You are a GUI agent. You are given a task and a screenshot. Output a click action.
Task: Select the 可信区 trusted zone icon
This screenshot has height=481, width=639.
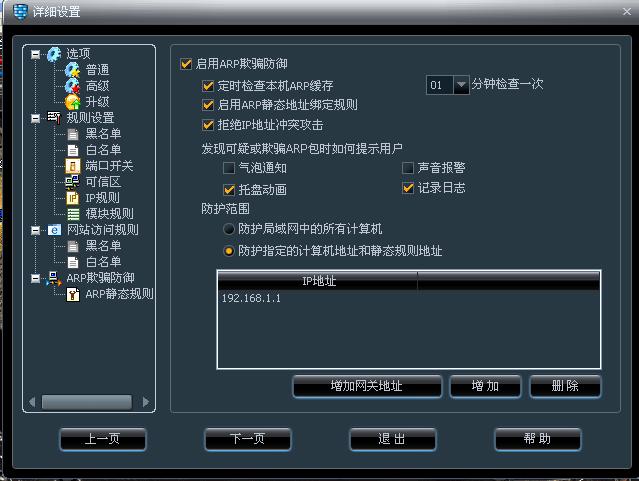pos(73,182)
